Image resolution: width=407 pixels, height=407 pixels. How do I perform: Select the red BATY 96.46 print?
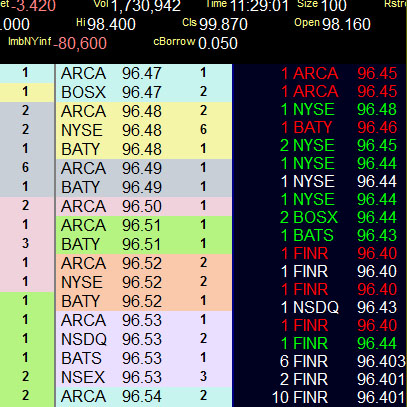click(339, 127)
